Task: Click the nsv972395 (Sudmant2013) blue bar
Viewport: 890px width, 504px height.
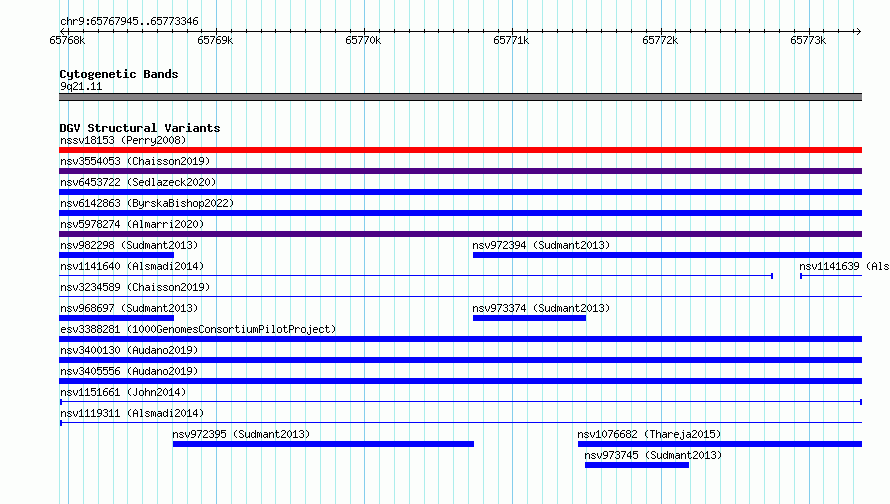Action: (323, 444)
